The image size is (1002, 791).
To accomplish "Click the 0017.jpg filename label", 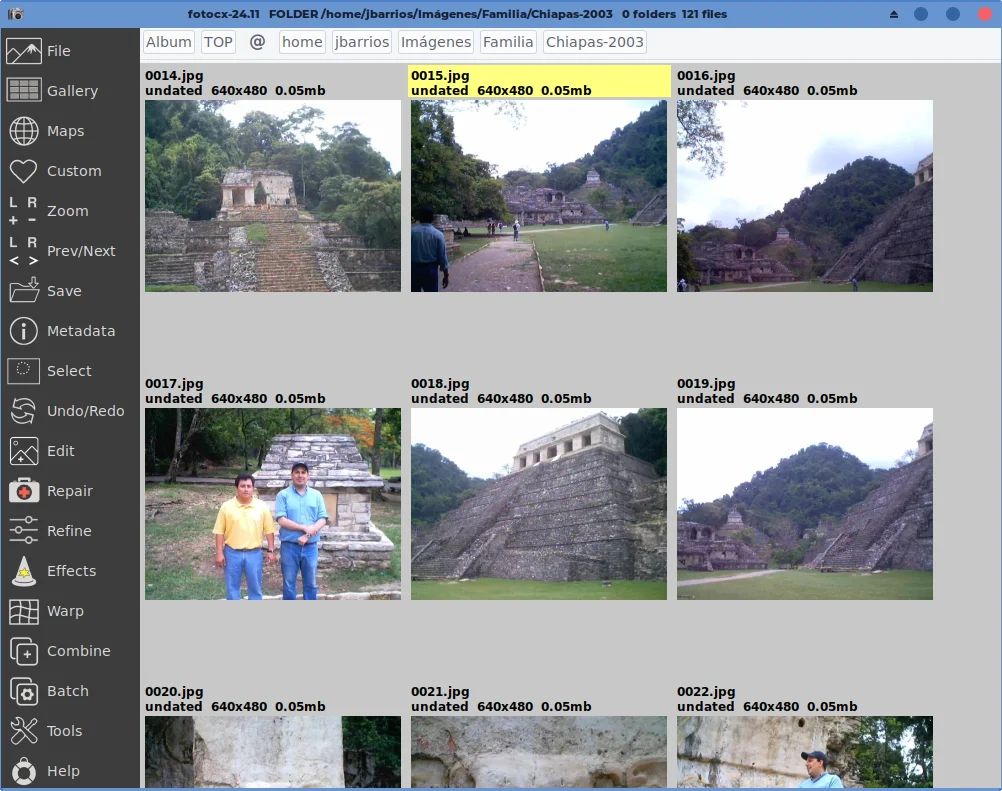I will 174,383.
